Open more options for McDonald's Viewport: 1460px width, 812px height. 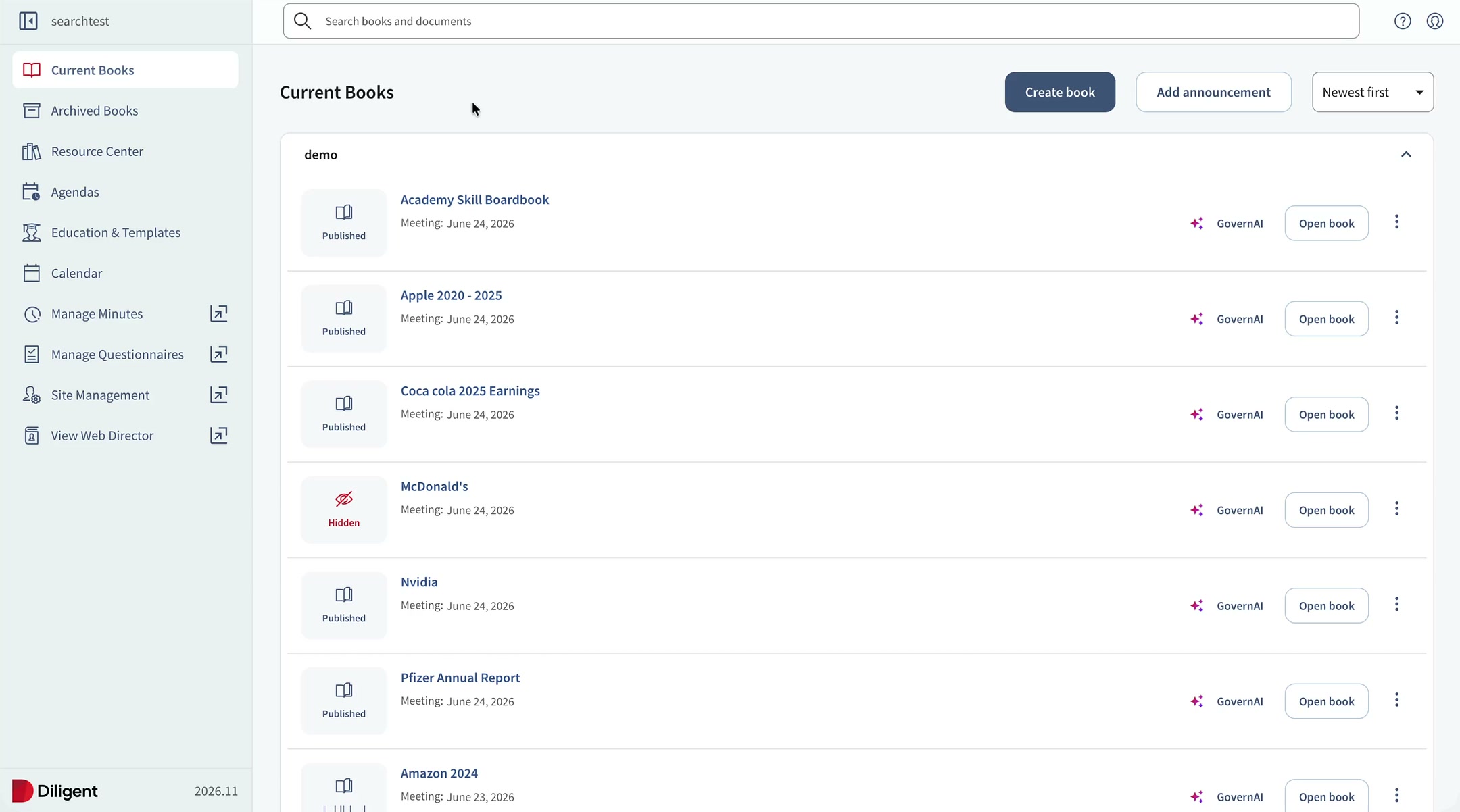tap(1396, 509)
